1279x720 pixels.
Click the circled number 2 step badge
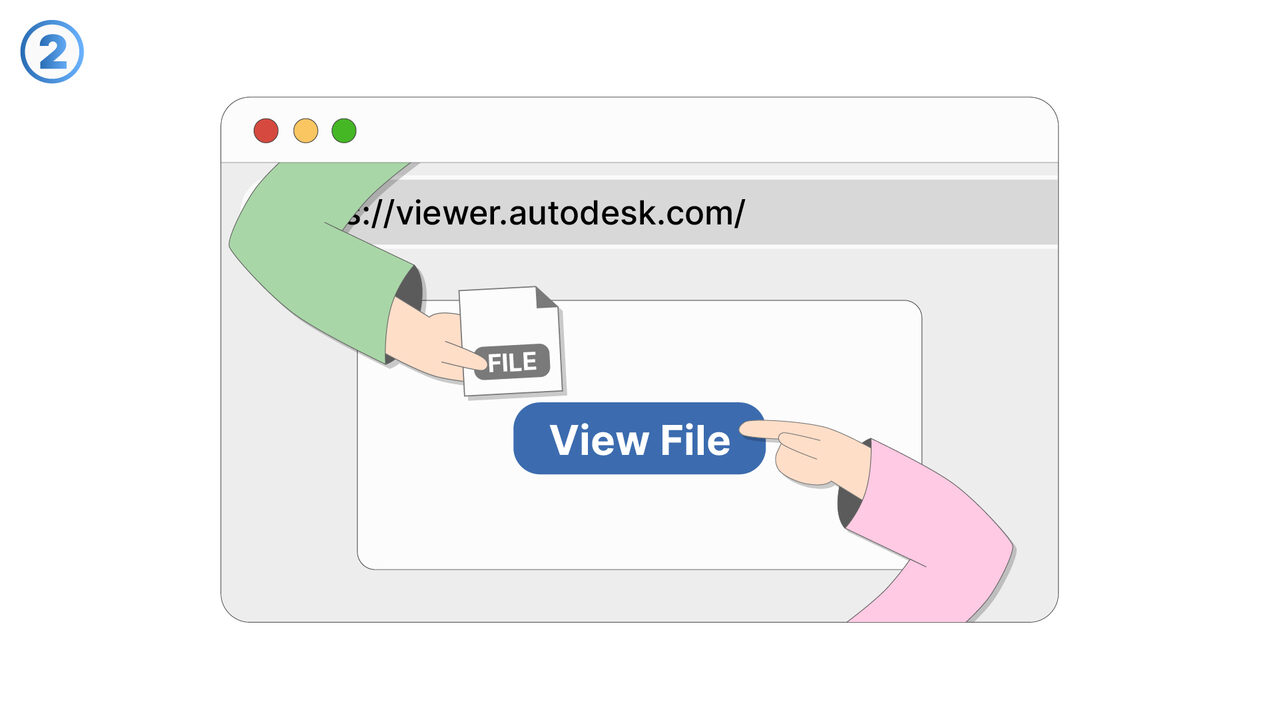click(51, 52)
